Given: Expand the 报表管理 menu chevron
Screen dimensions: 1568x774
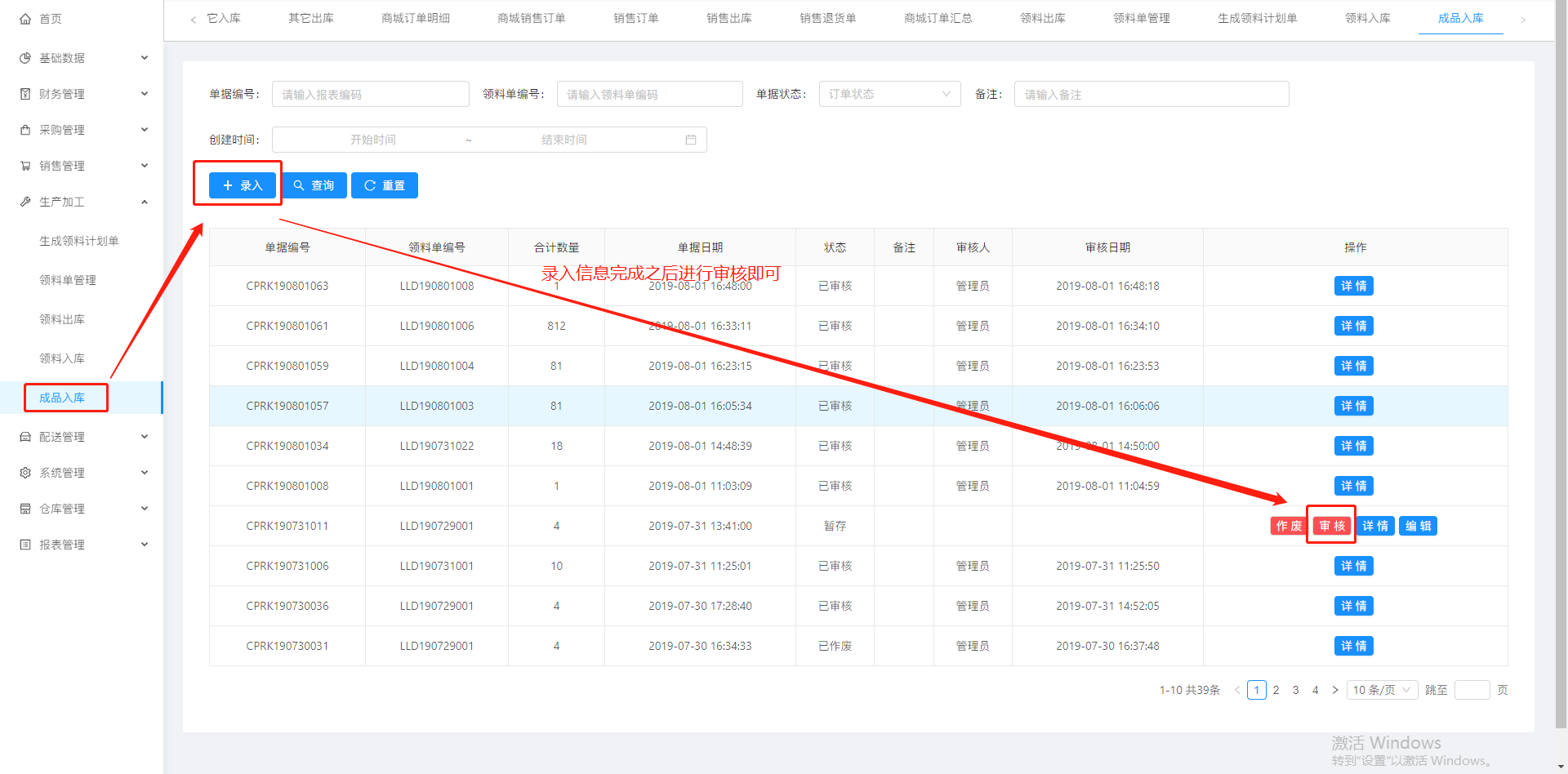Looking at the screenshot, I should point(145,545).
